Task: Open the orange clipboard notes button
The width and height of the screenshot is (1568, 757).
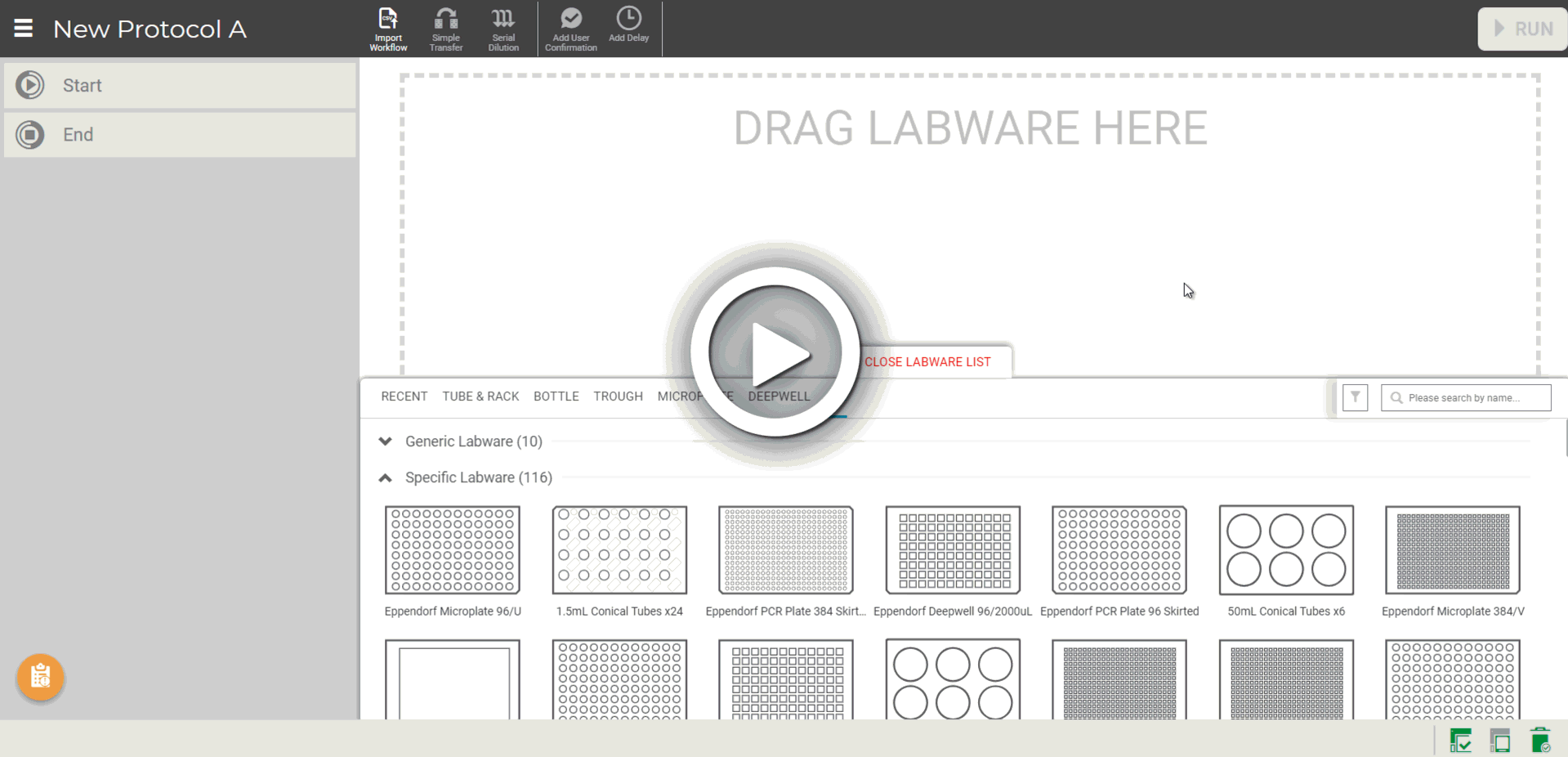Action: click(40, 677)
